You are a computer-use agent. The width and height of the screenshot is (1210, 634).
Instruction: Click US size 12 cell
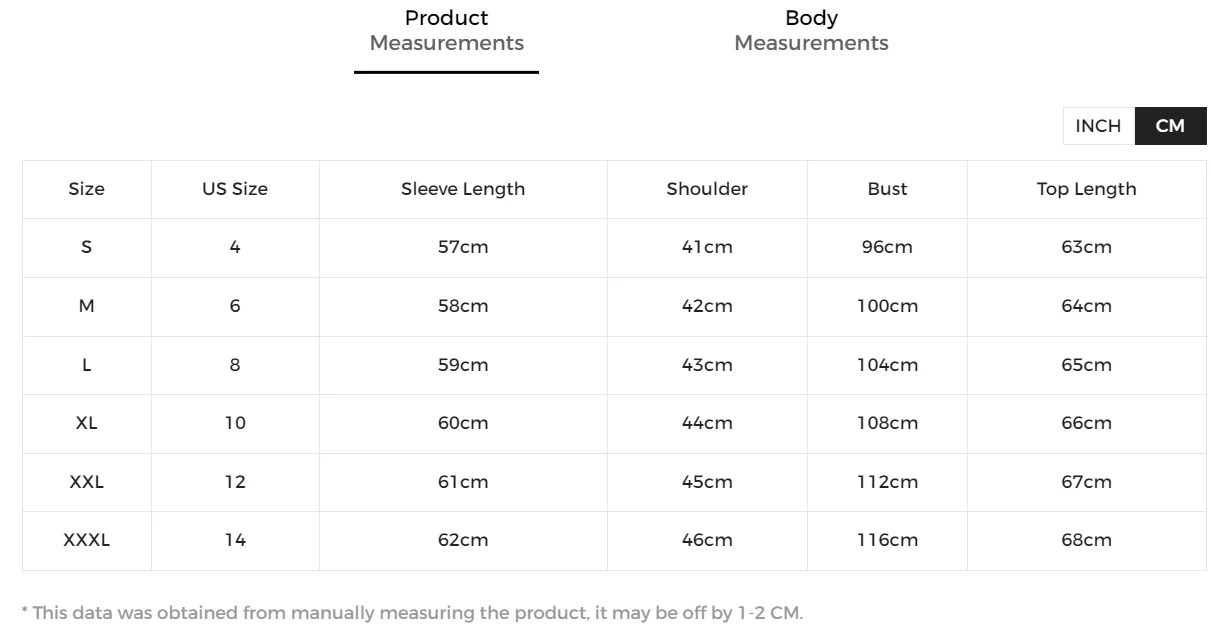(x=235, y=482)
